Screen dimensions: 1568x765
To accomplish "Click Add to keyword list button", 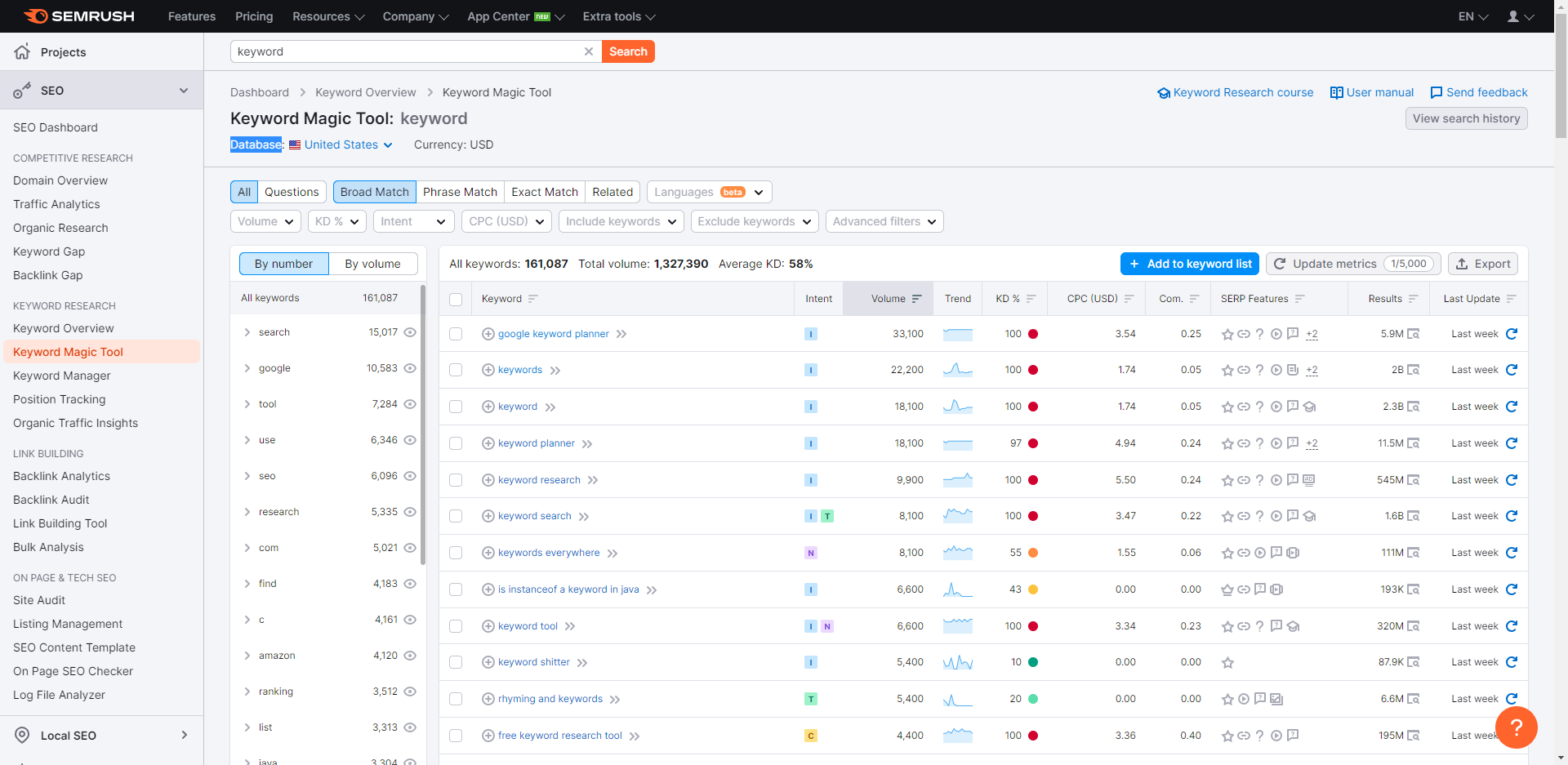I will tap(1190, 264).
